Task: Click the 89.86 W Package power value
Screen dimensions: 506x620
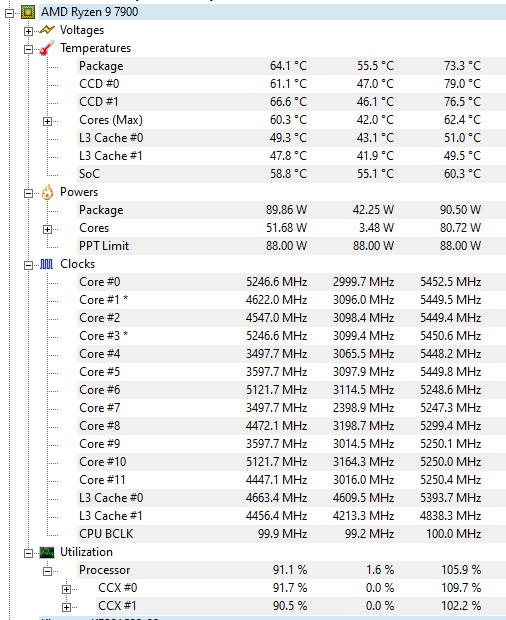Action: pyautogui.click(x=286, y=210)
